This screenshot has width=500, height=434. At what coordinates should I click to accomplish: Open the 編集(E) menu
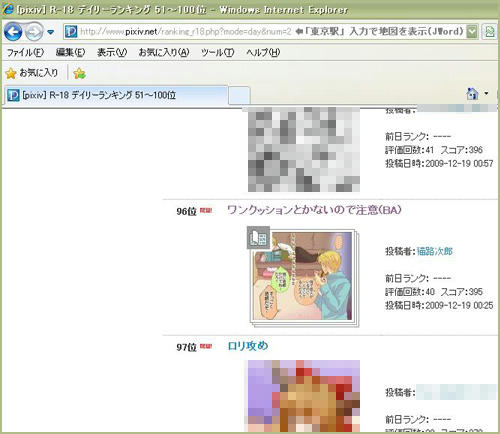coord(70,52)
